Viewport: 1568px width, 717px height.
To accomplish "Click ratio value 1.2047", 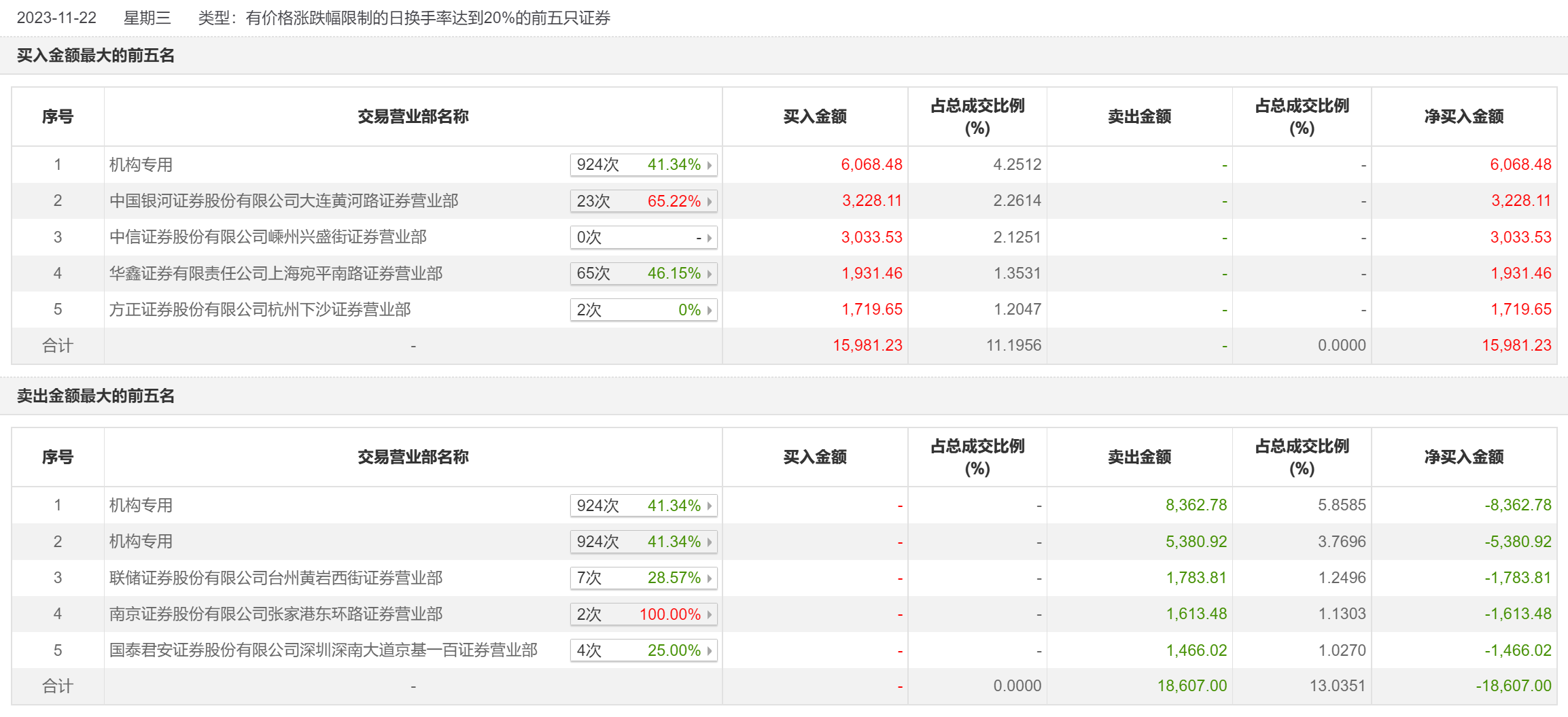I will (1017, 309).
